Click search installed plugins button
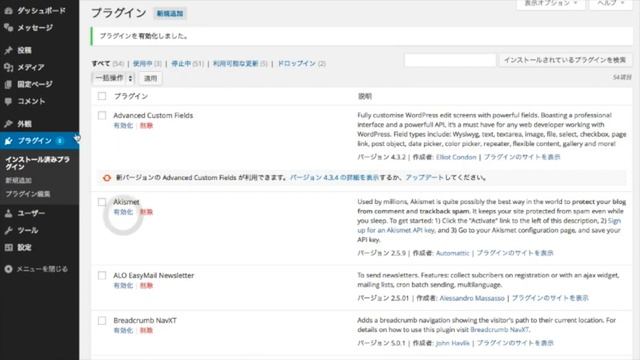This screenshot has height=360, width=640. click(x=565, y=60)
